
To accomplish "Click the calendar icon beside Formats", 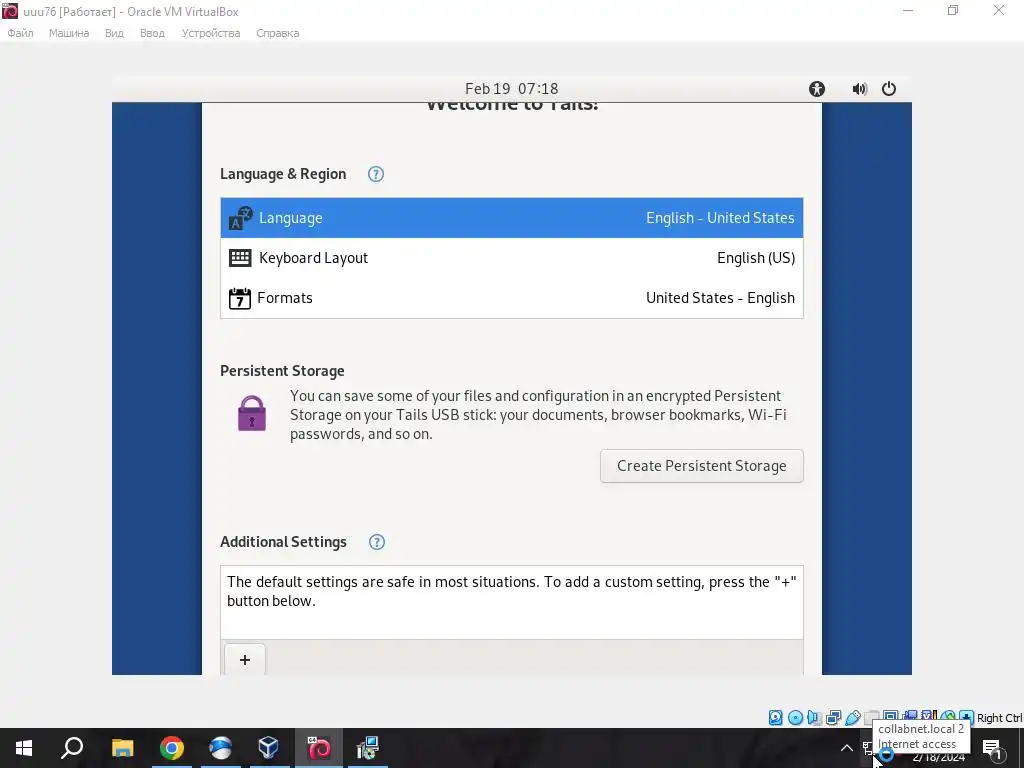I will (x=240, y=298).
